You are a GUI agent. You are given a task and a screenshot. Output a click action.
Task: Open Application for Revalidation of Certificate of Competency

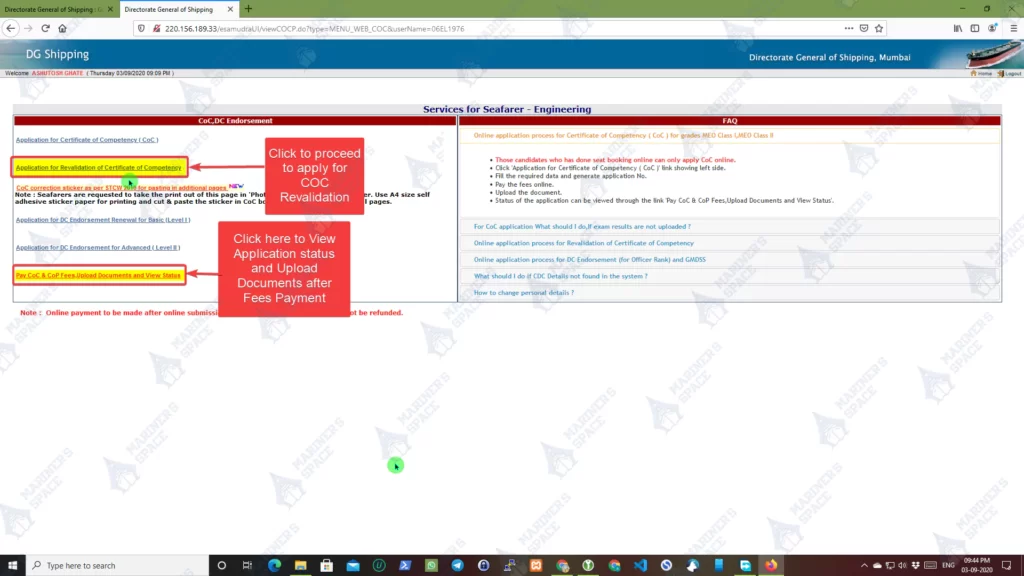[99, 167]
